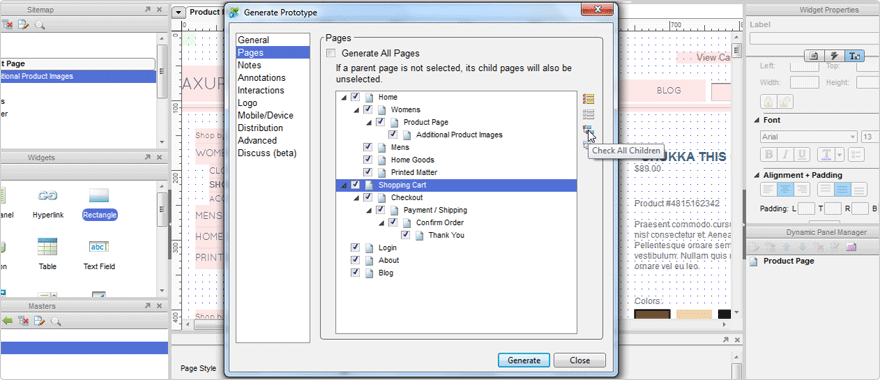This screenshot has height=380, width=880.
Task: Collapse the Confirm Order node
Action: coord(381,223)
